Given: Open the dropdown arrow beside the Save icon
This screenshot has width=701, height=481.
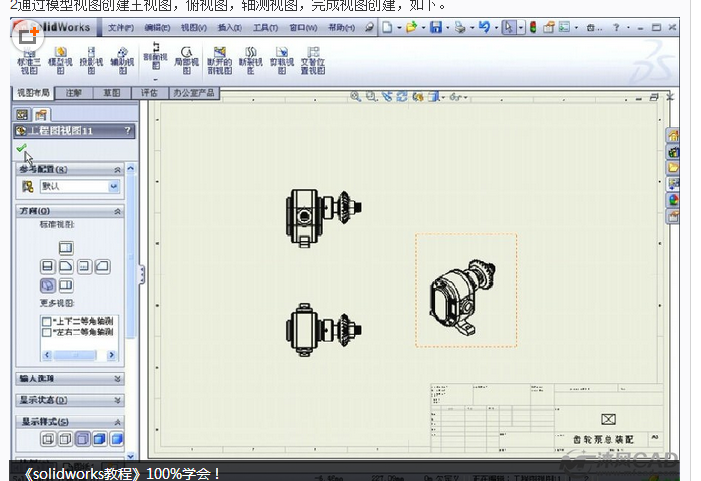Looking at the screenshot, I should click(x=448, y=28).
